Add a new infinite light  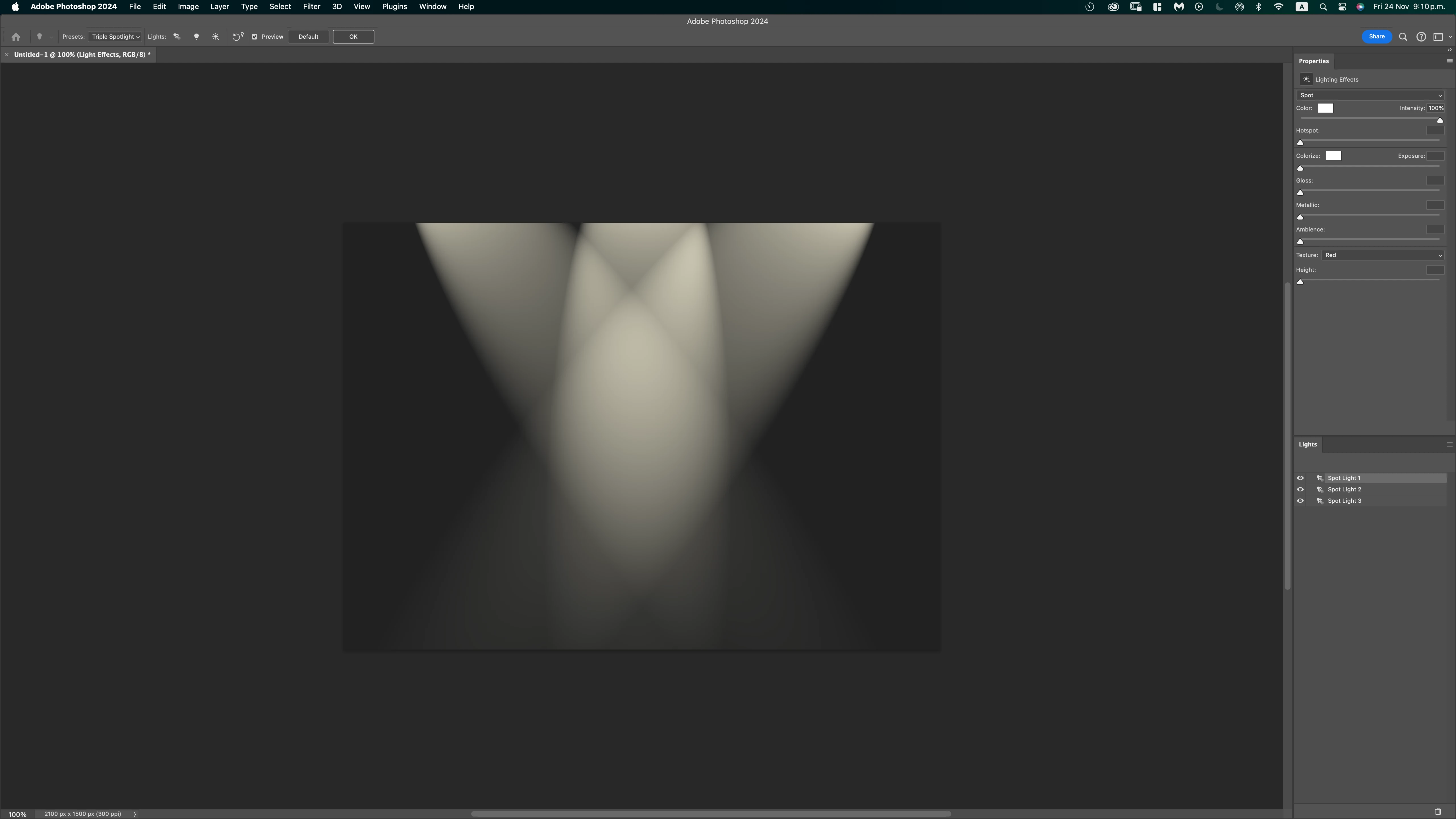click(215, 37)
